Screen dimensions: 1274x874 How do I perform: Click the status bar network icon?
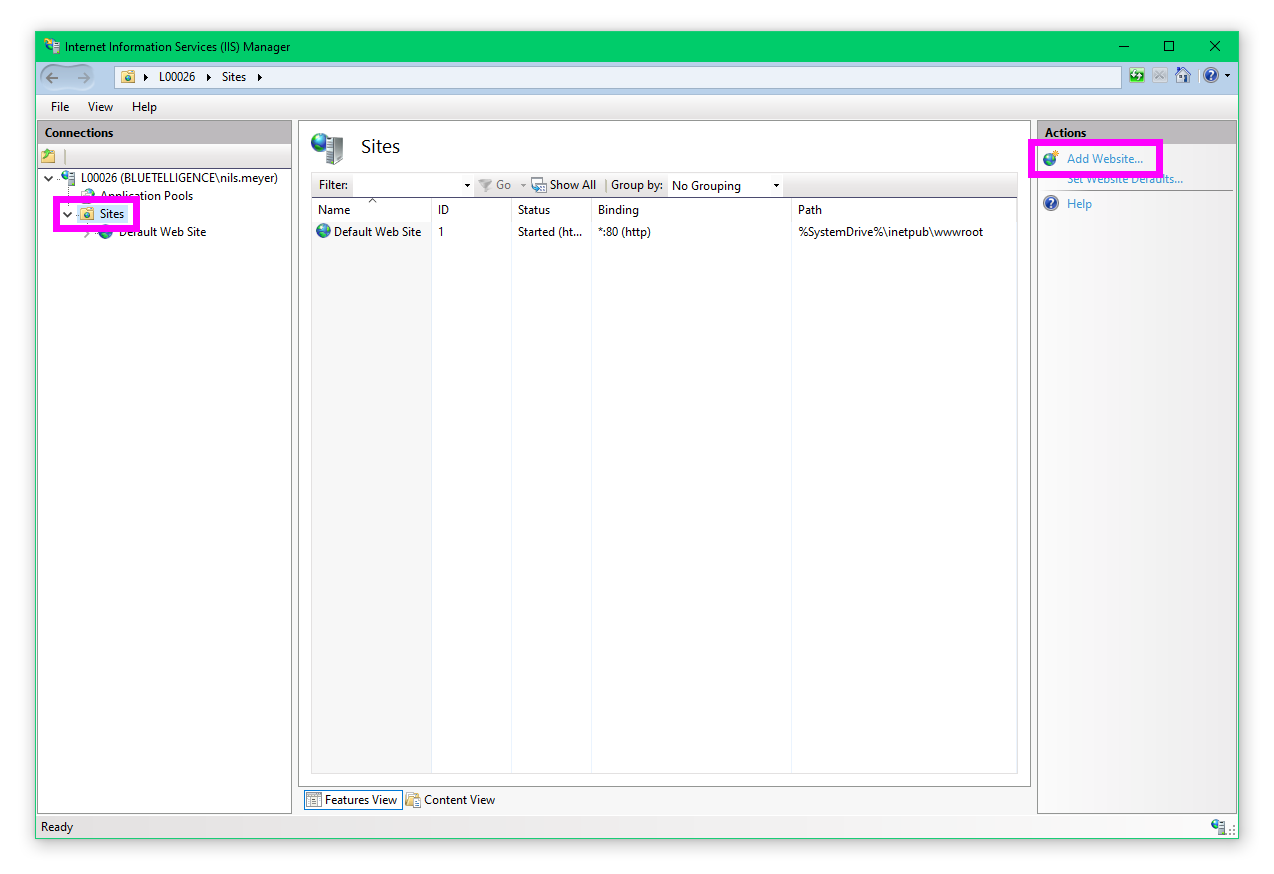pos(1218,827)
